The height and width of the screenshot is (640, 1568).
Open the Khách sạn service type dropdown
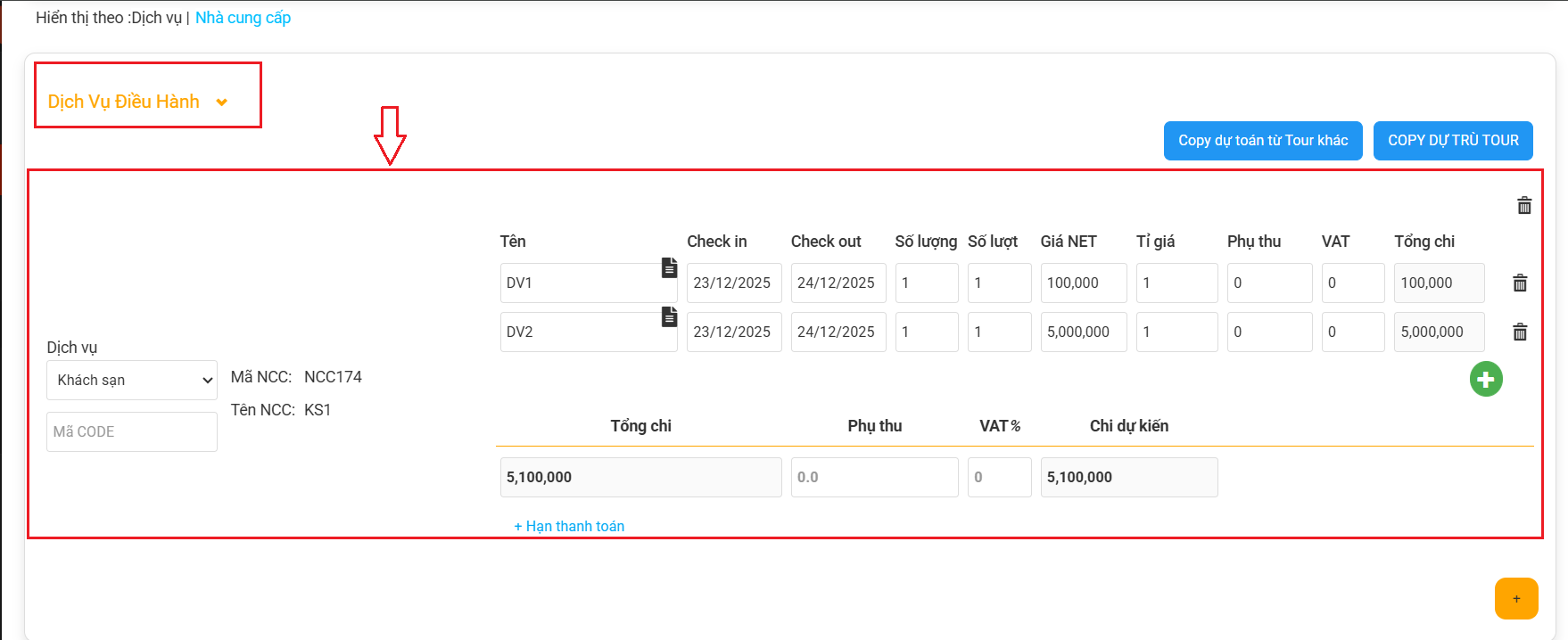[x=132, y=381]
